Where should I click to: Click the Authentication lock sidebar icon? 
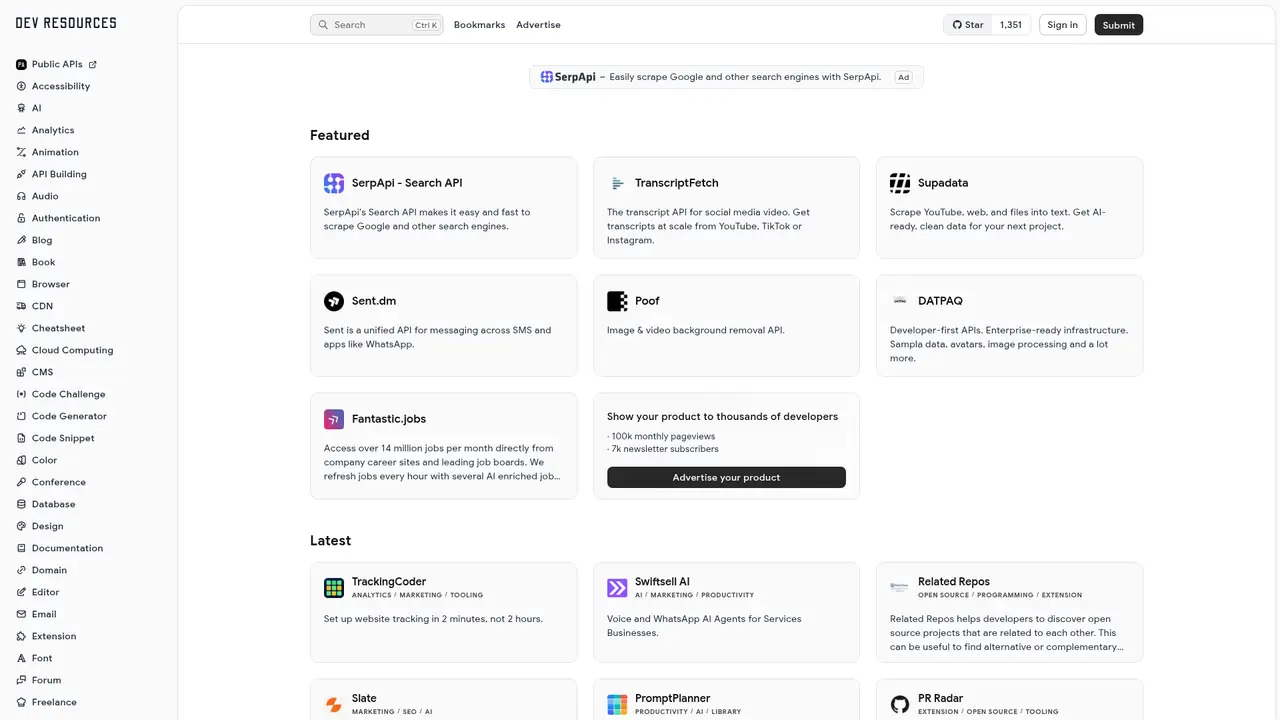click(22, 218)
